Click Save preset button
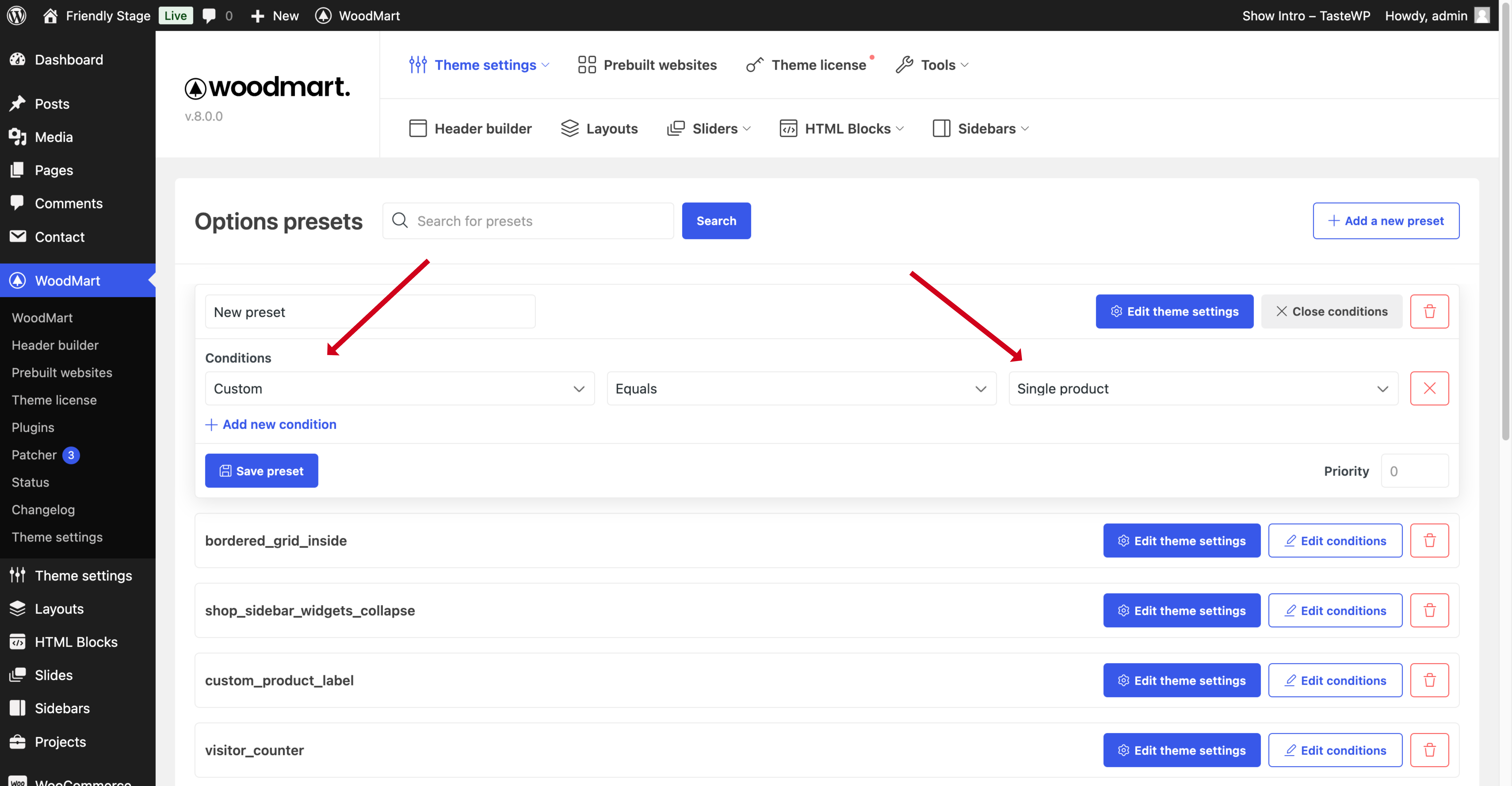This screenshot has height=786, width=1512. tap(261, 471)
